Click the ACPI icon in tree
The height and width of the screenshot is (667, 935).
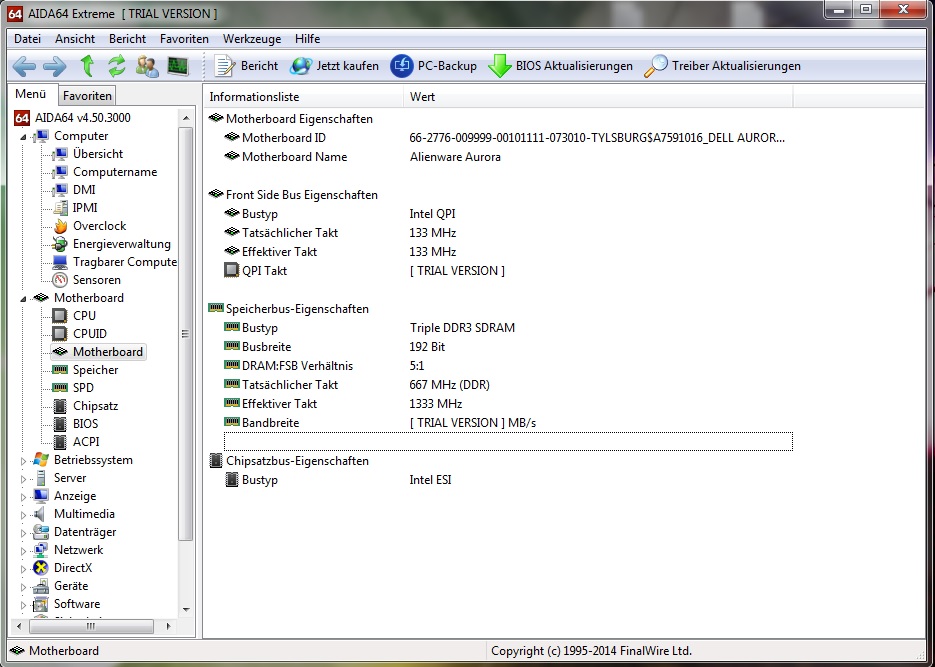pyautogui.click(x=60, y=442)
